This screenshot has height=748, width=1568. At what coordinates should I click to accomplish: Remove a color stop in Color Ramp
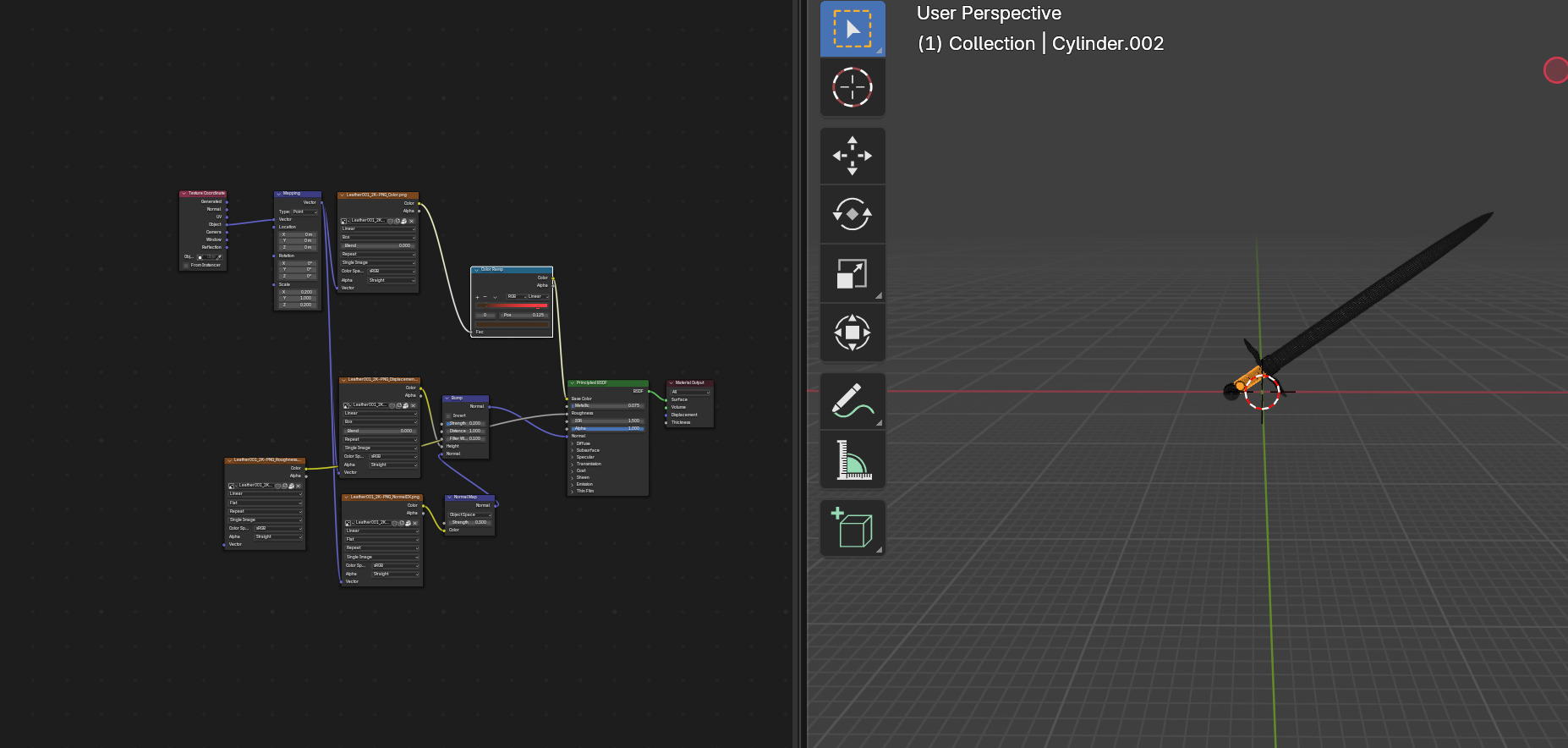(x=485, y=297)
